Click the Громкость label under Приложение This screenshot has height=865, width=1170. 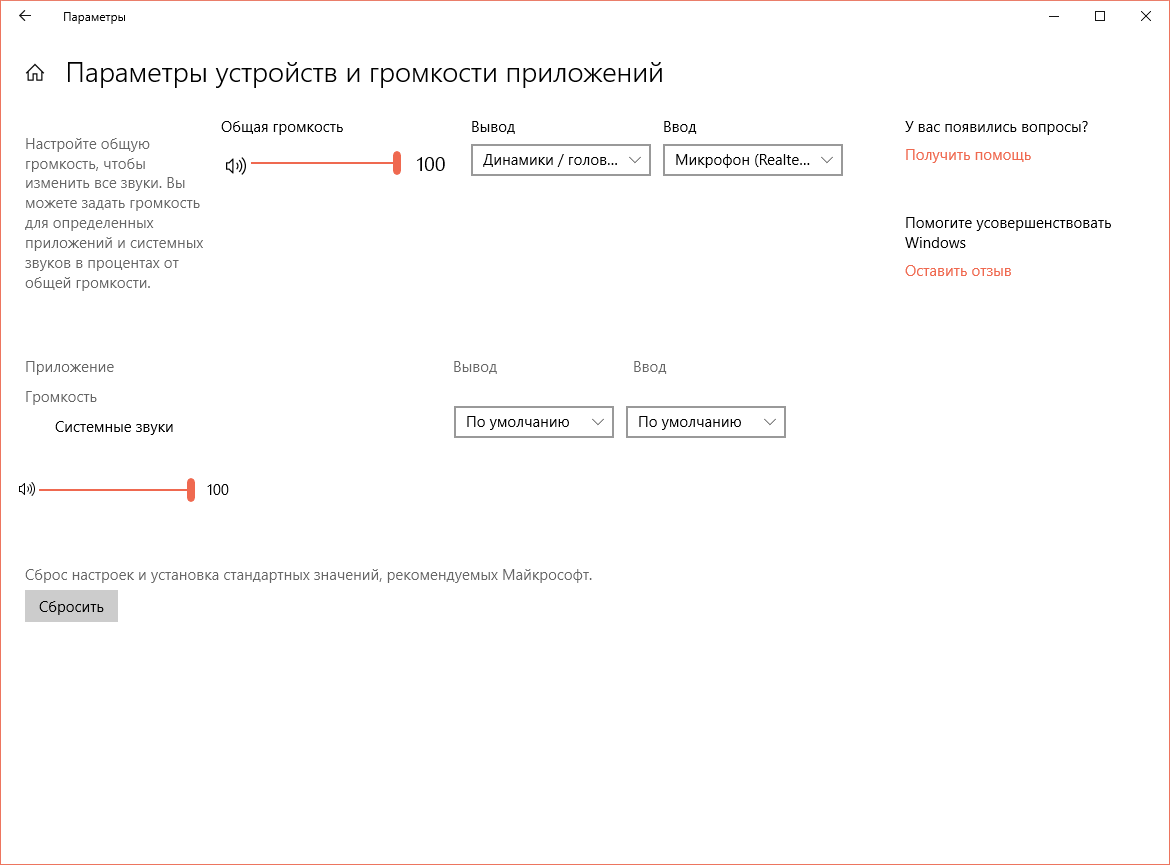60,397
